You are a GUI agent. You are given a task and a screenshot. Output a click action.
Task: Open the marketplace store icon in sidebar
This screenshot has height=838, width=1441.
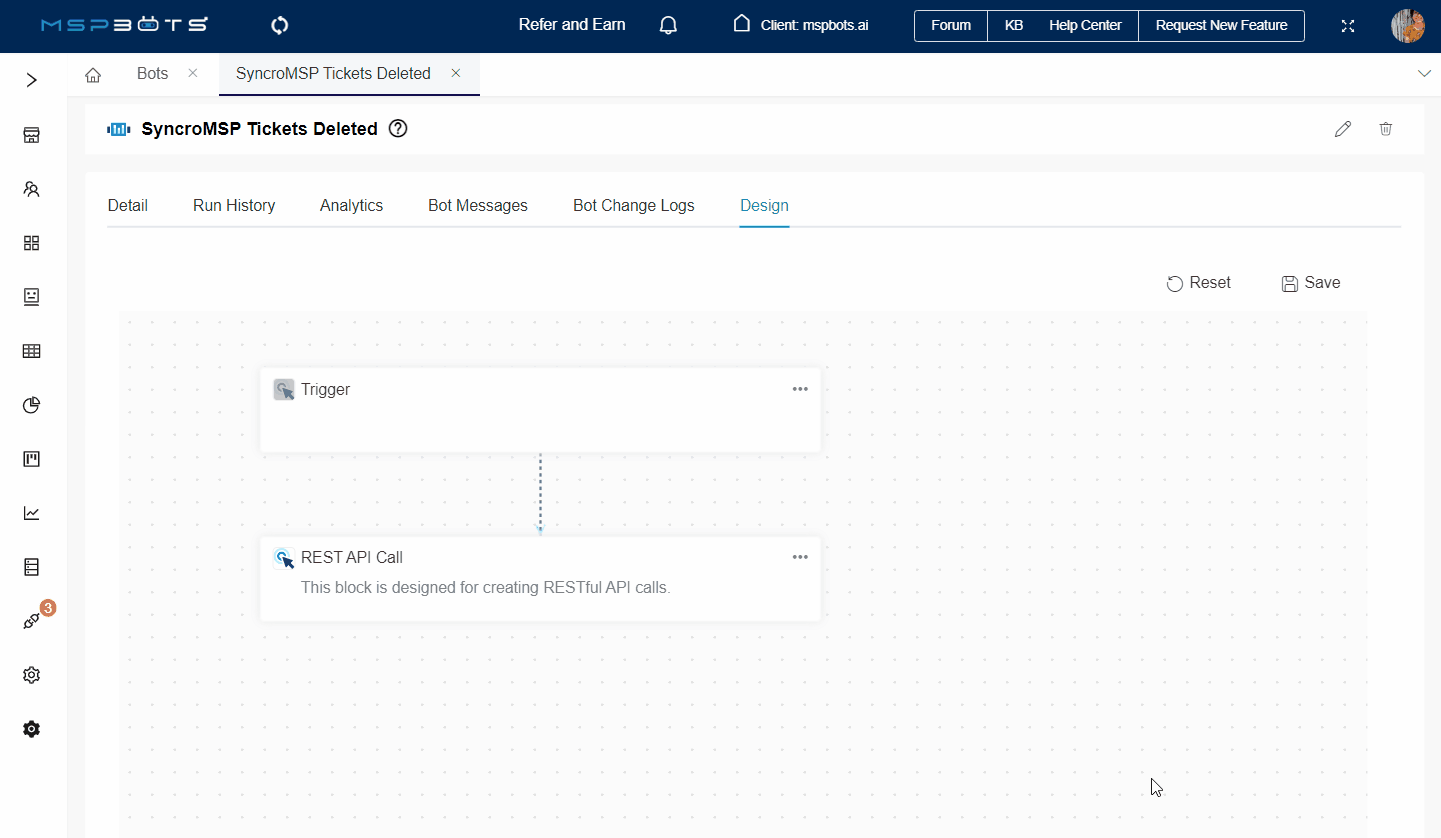[31, 135]
